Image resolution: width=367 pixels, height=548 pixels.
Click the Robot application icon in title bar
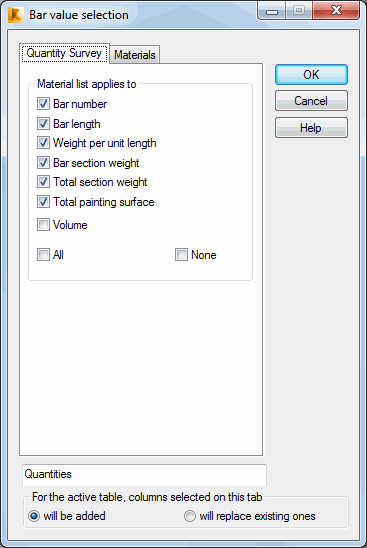coord(16,15)
